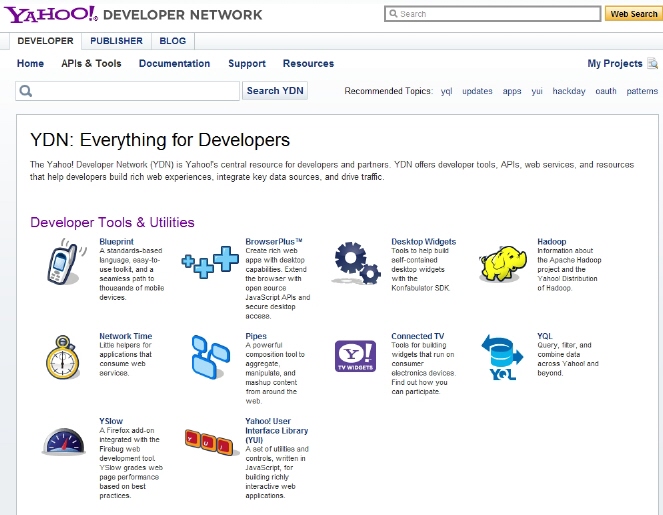Image resolution: width=663 pixels, height=515 pixels.
Task: Open Yahoo! User Interface Library link
Action: click(277, 430)
